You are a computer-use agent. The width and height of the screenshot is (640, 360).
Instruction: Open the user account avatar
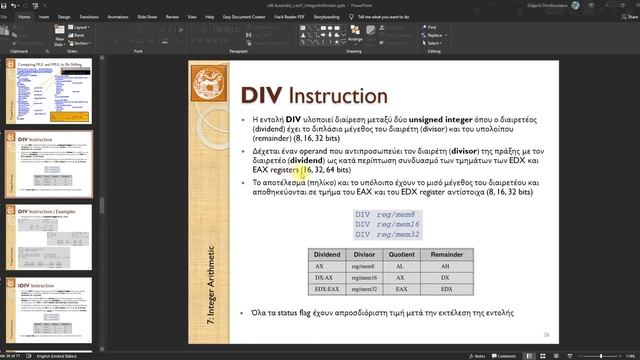(576, 5)
